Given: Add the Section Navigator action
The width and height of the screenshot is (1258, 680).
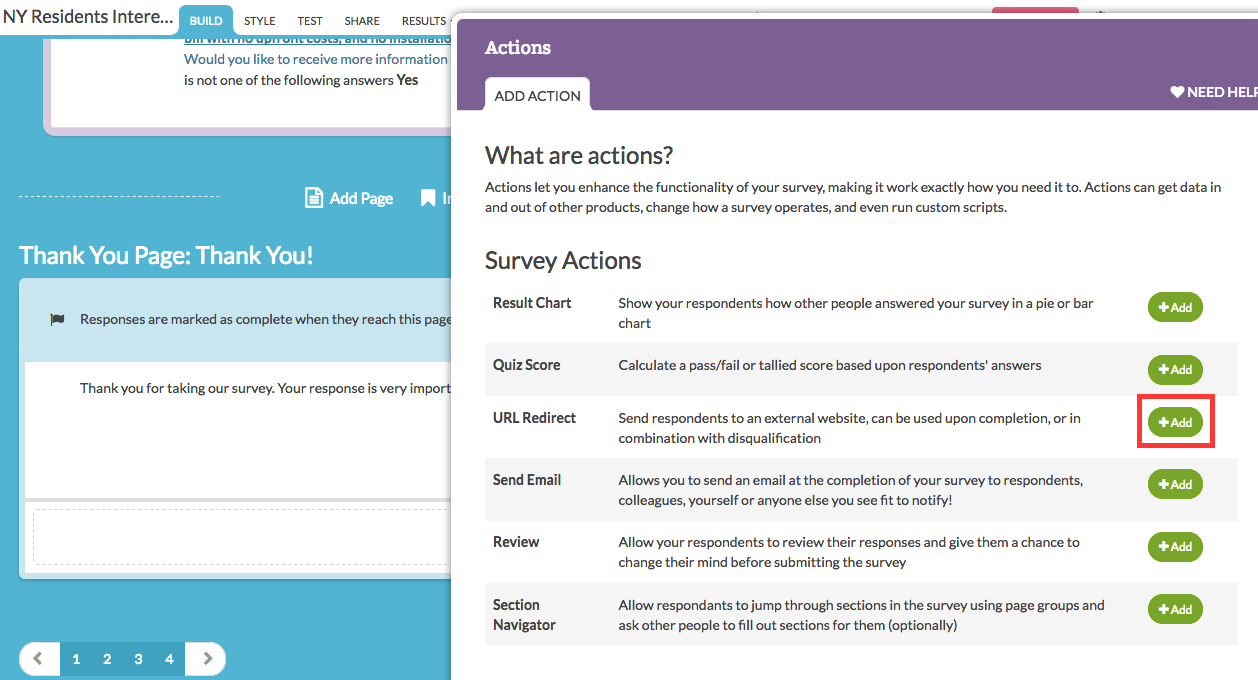Looking at the screenshot, I should [x=1175, y=610].
